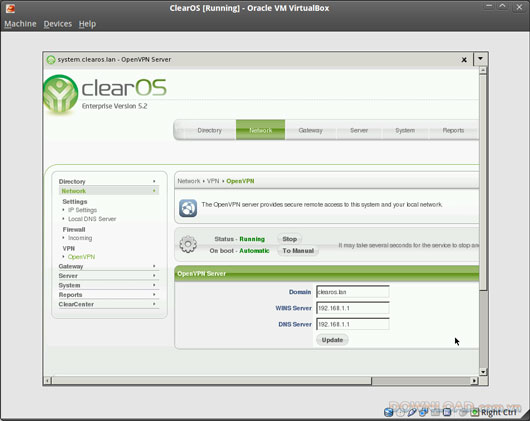
Task: Click the OpenVPN globe icon beside the description
Action: (x=188, y=208)
